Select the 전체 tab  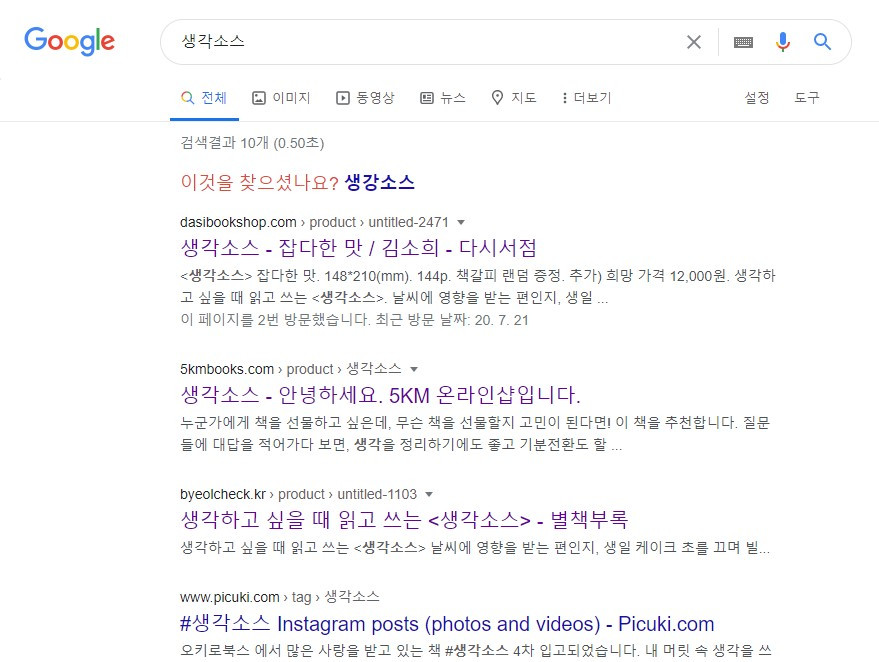(204, 98)
